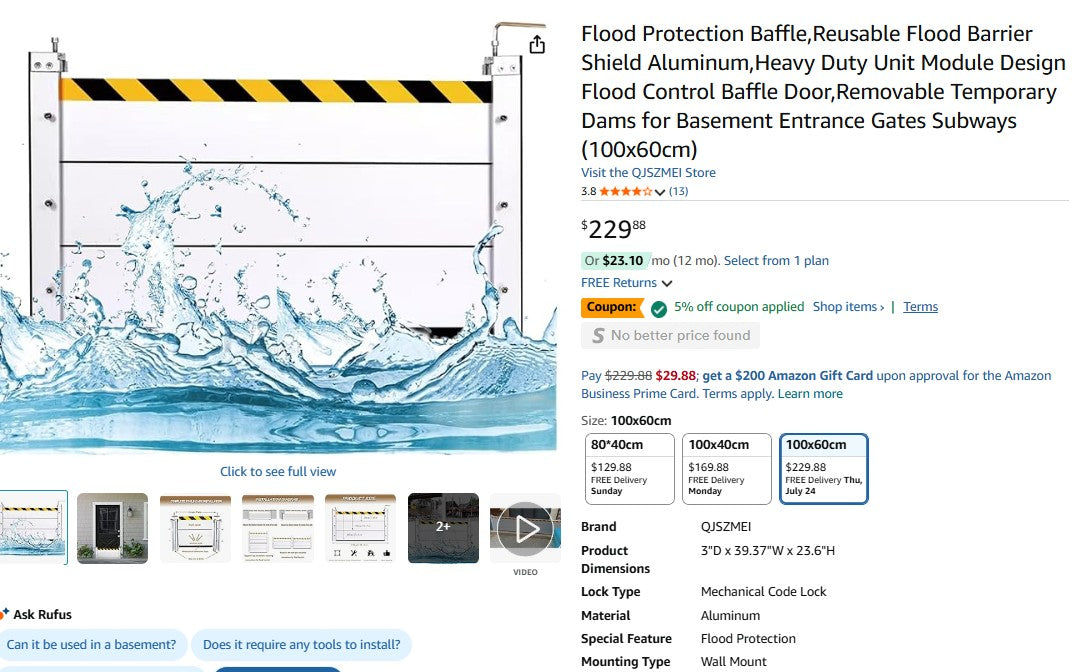The height and width of the screenshot is (672, 1083).
Task: Select the 100x60cm size option
Action: click(823, 468)
